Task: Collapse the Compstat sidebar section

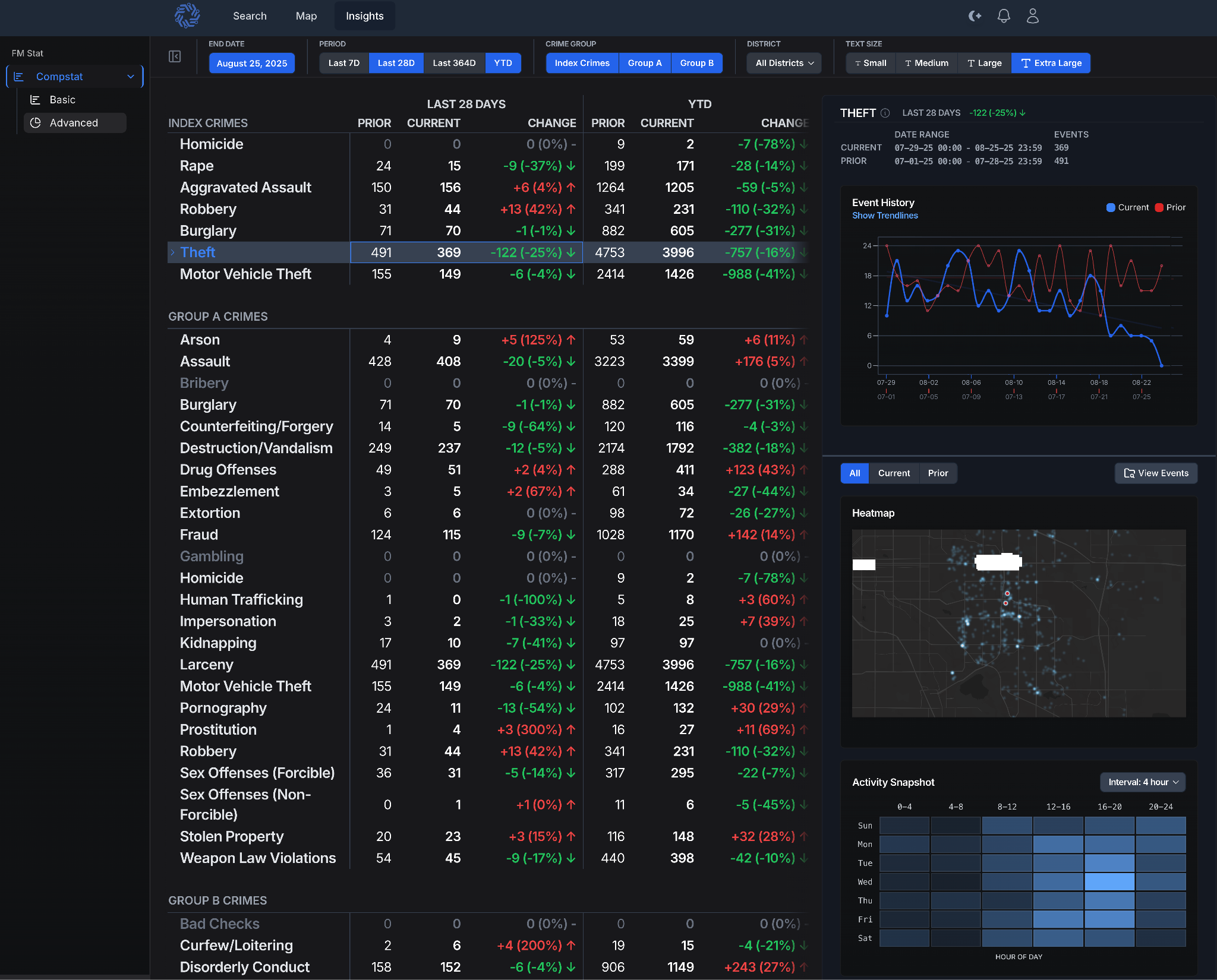Action: coord(131,77)
